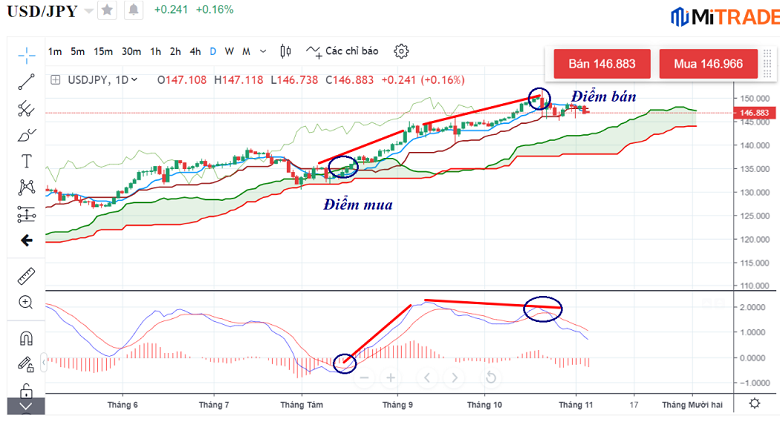Click the Mua 146.966 buy button

click(x=708, y=63)
